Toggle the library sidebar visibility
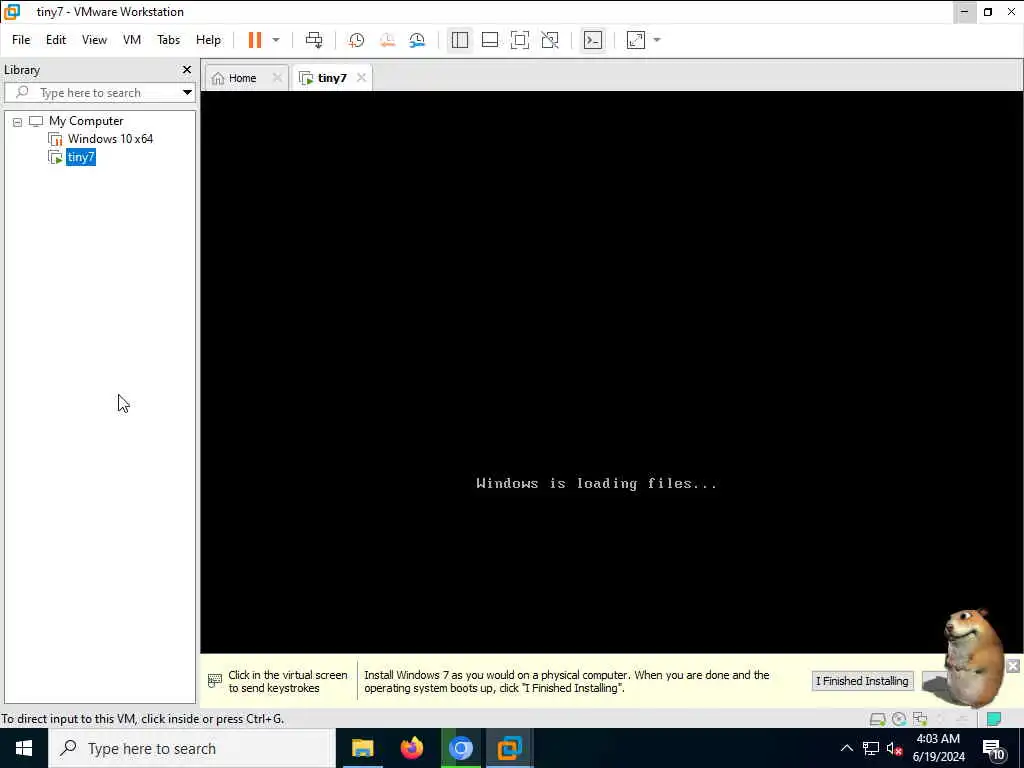This screenshot has width=1024, height=768. tap(459, 40)
